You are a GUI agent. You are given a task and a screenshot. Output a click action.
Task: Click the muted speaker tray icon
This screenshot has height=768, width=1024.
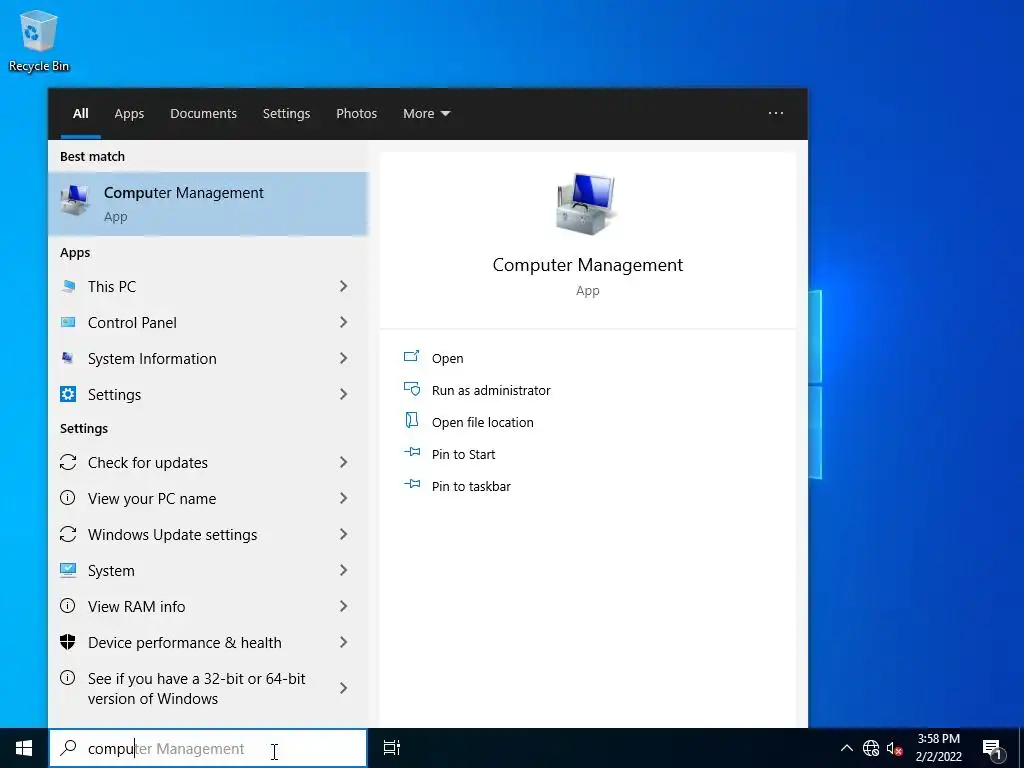(x=894, y=748)
